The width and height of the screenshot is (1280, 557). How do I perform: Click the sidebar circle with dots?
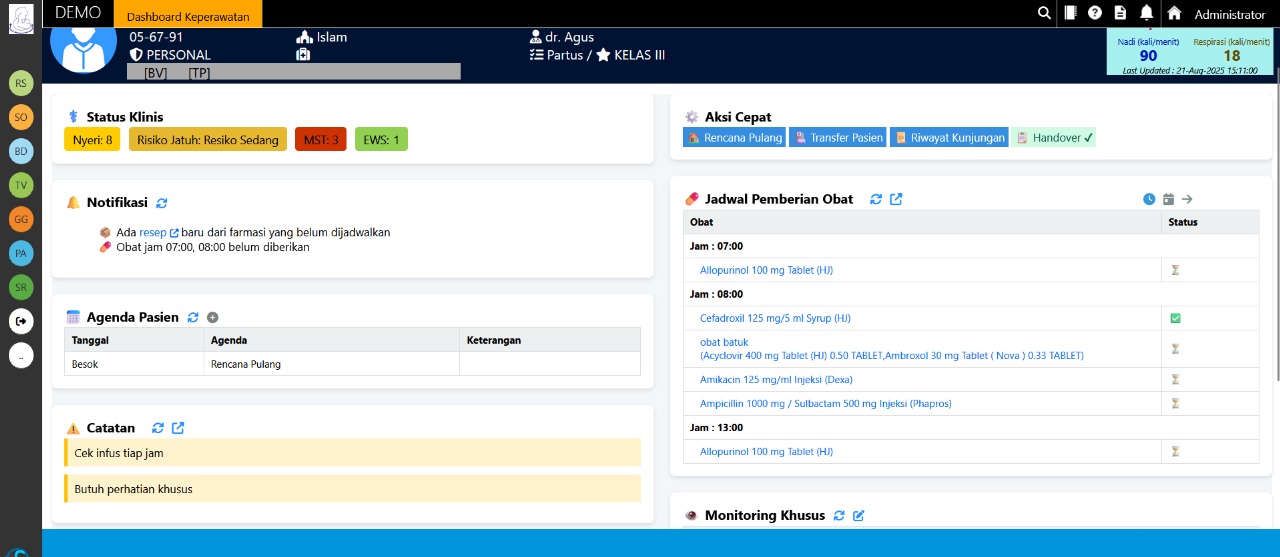[x=21, y=355]
